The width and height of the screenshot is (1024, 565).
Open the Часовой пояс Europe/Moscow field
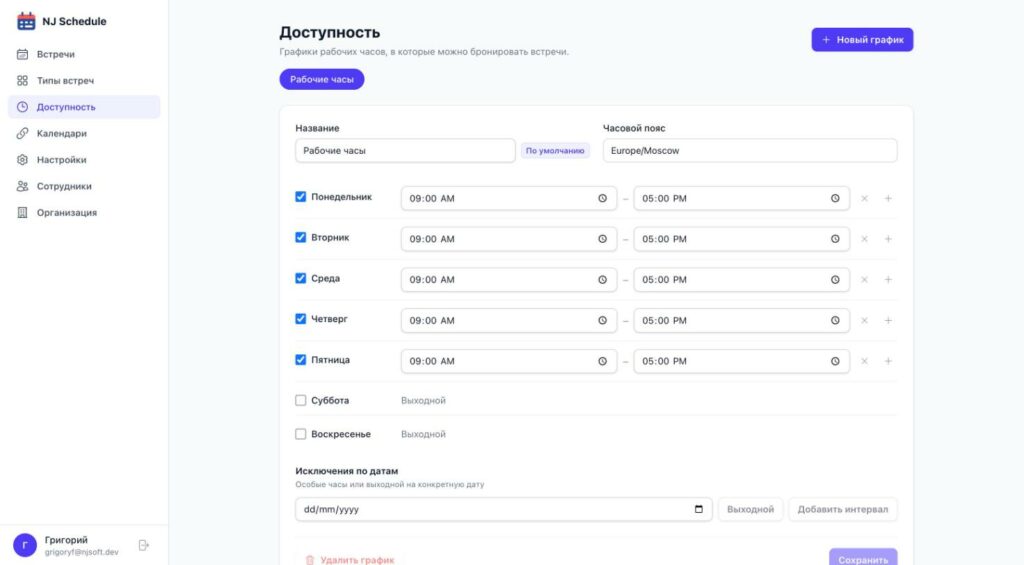[750, 150]
